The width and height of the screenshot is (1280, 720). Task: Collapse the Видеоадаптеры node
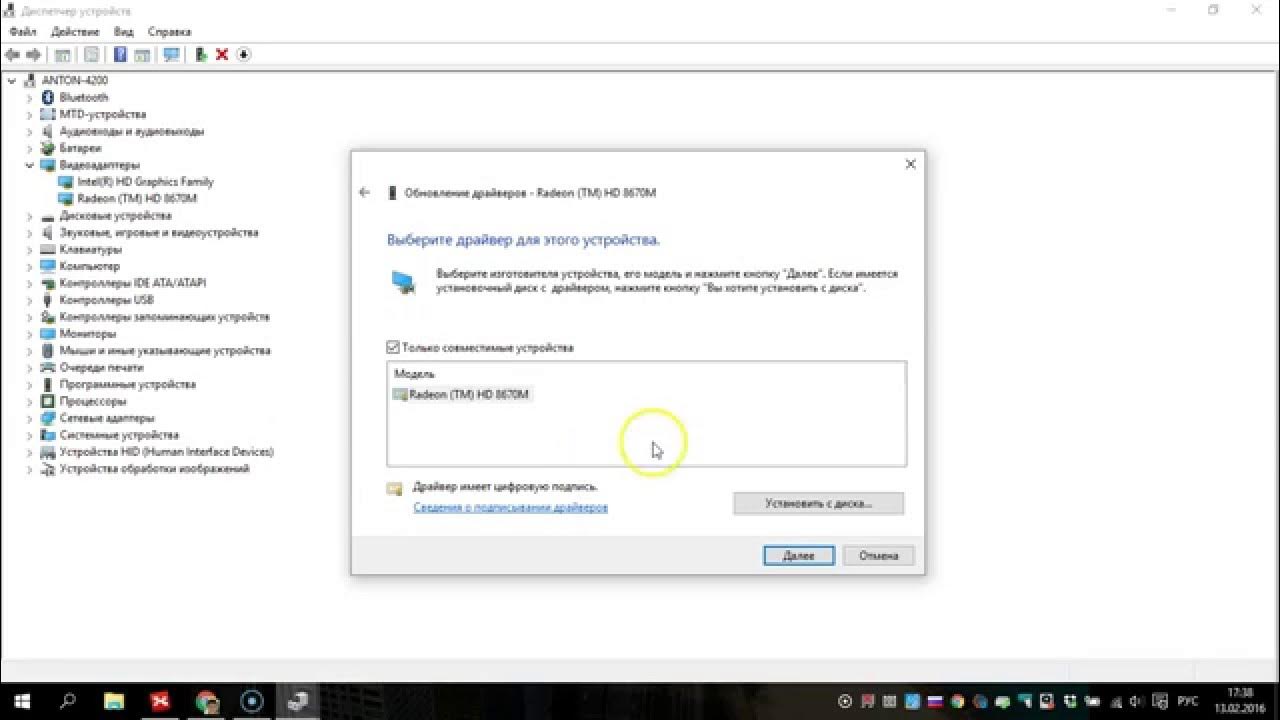point(30,165)
